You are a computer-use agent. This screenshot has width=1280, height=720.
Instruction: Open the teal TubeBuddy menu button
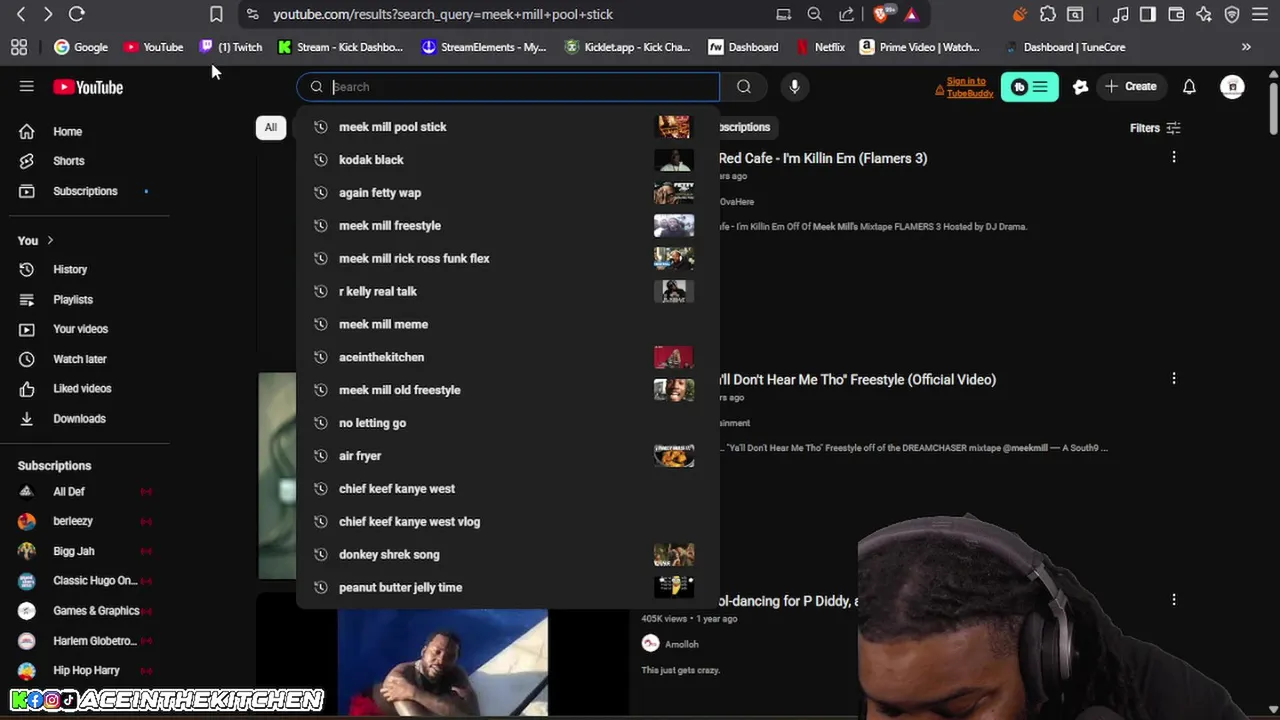(x=1029, y=87)
